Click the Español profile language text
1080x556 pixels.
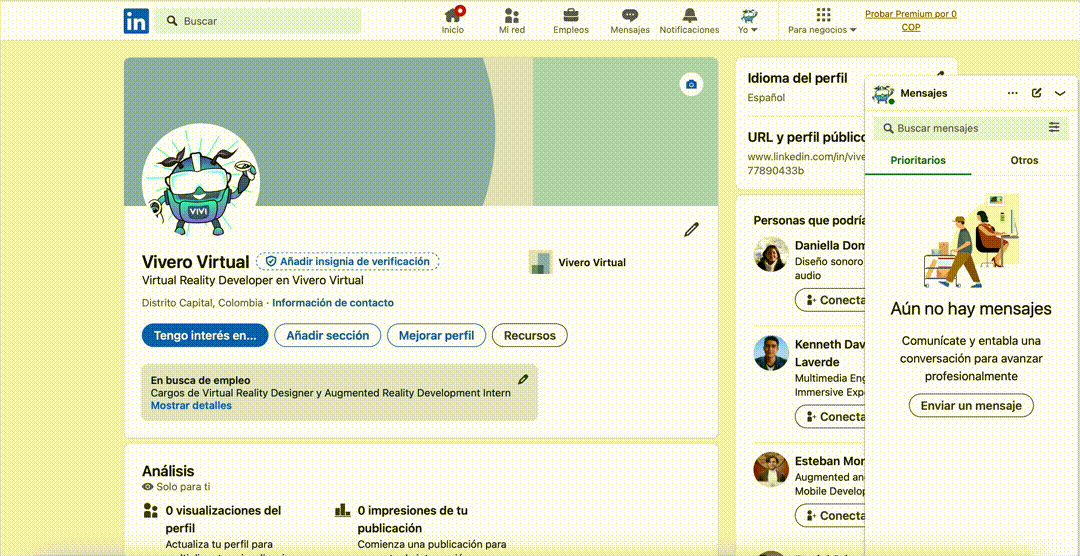(766, 98)
